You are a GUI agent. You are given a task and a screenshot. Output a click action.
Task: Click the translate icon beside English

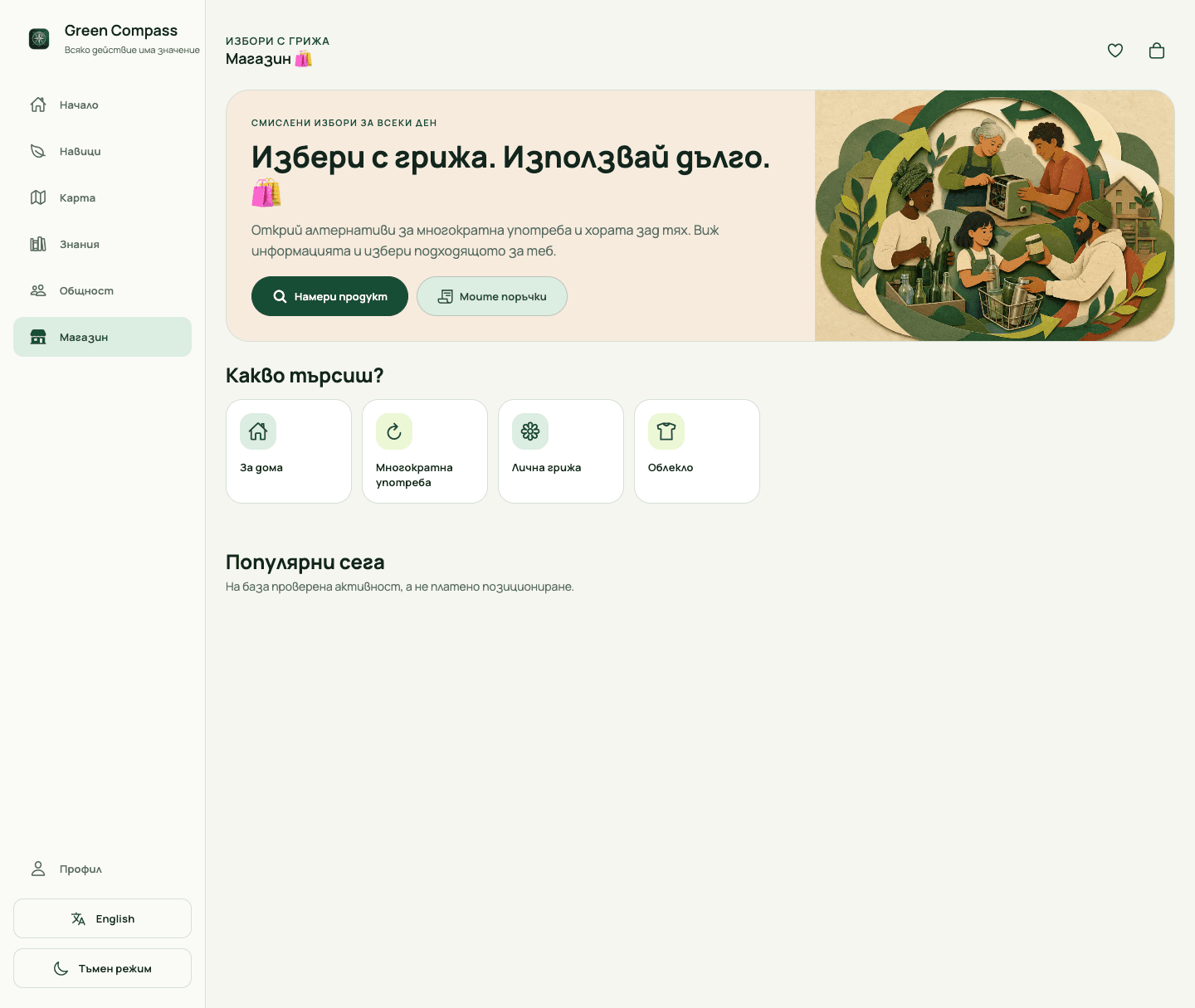tap(79, 918)
